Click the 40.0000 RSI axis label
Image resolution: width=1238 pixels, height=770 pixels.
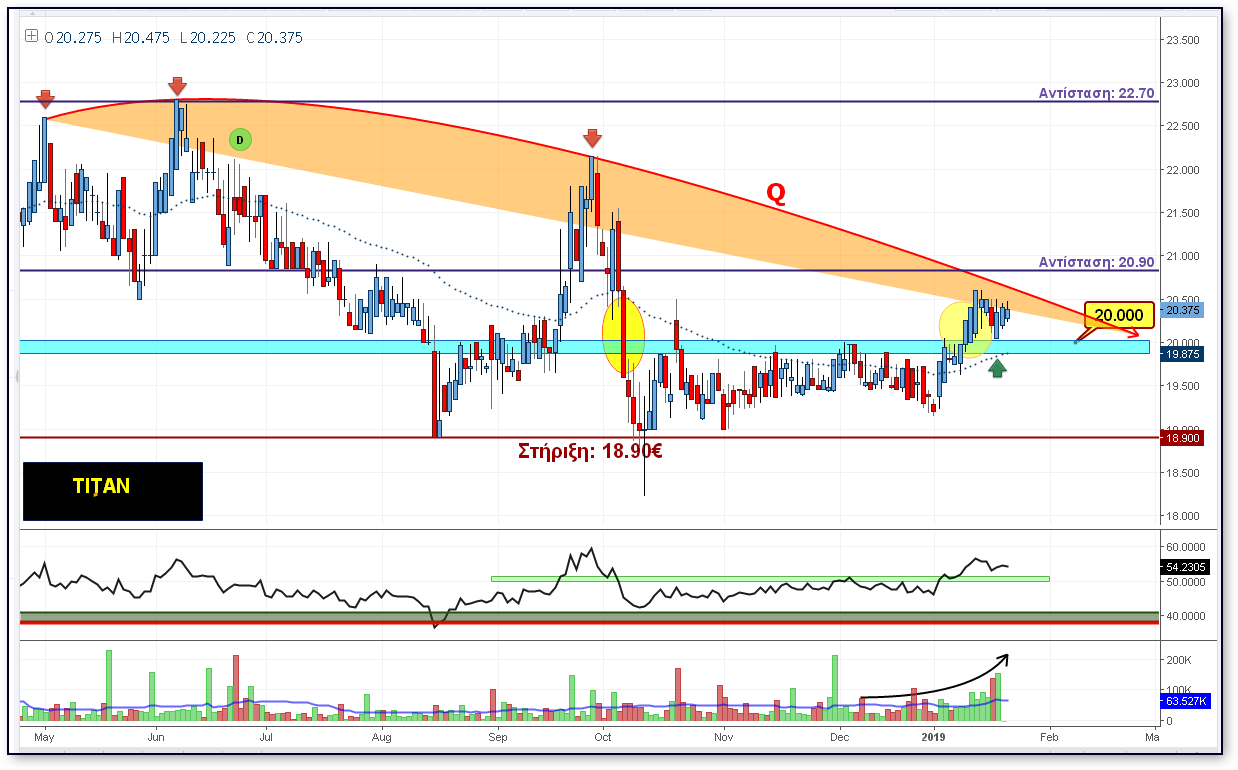tap(1187, 616)
